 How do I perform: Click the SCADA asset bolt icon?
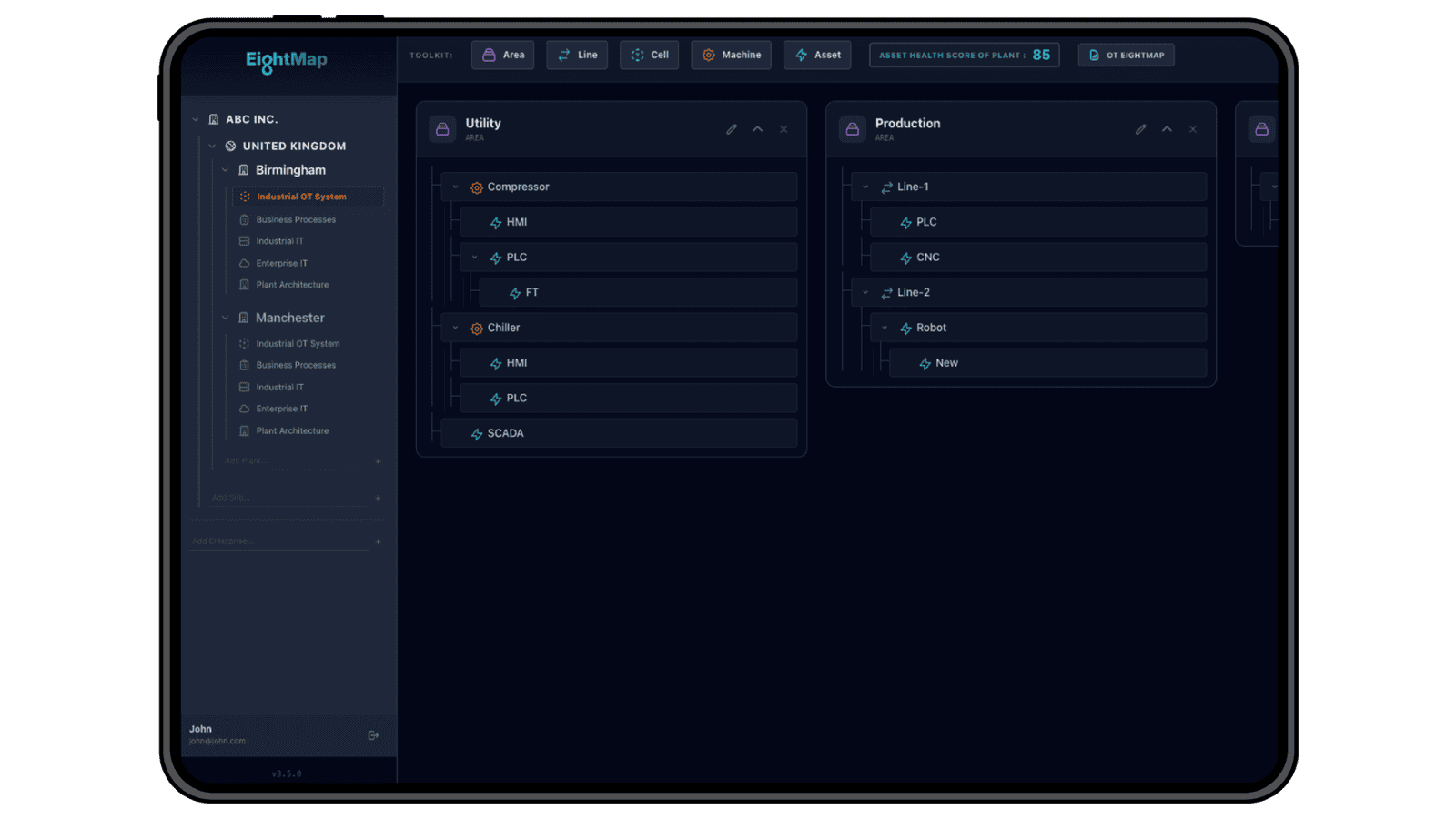pos(476,434)
